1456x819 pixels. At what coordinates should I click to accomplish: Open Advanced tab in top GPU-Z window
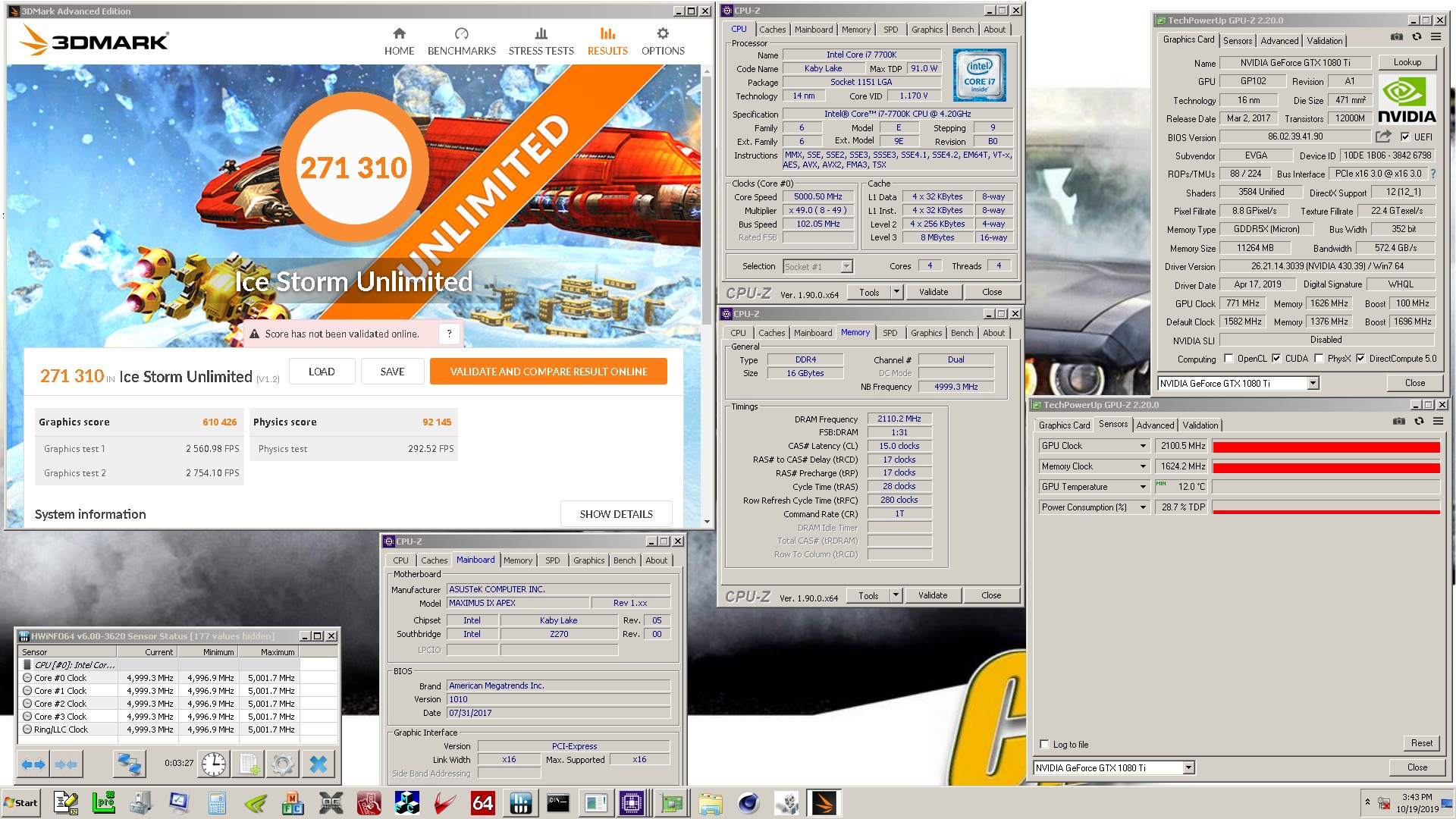(1279, 41)
